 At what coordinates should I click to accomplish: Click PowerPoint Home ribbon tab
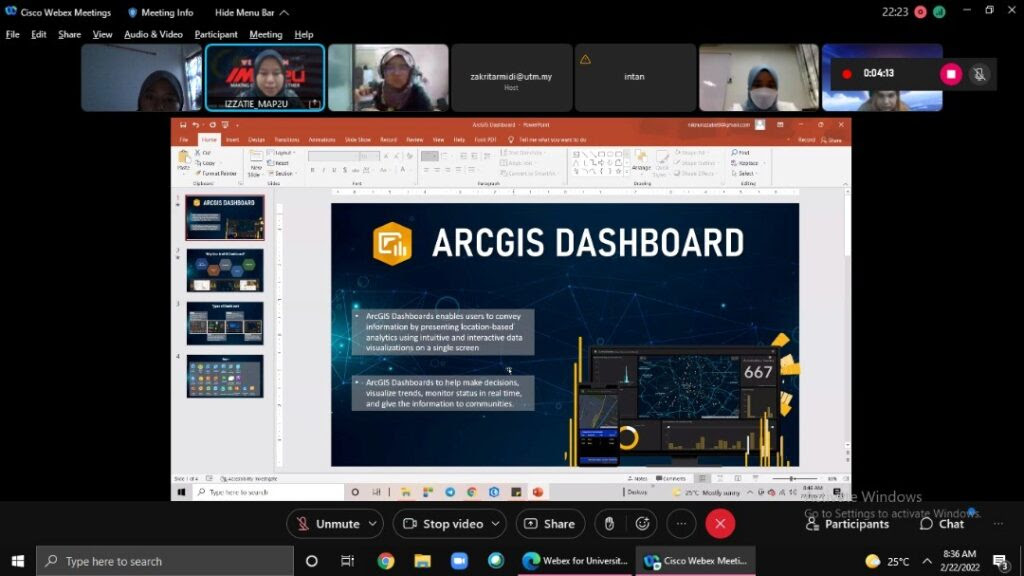(209, 140)
